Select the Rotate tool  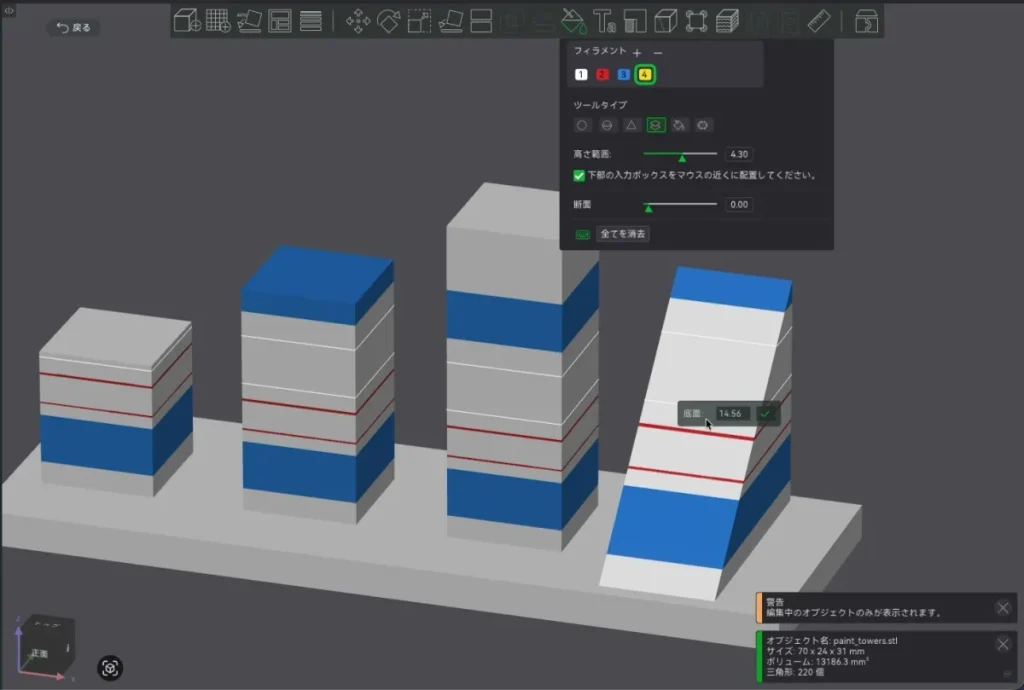389,21
